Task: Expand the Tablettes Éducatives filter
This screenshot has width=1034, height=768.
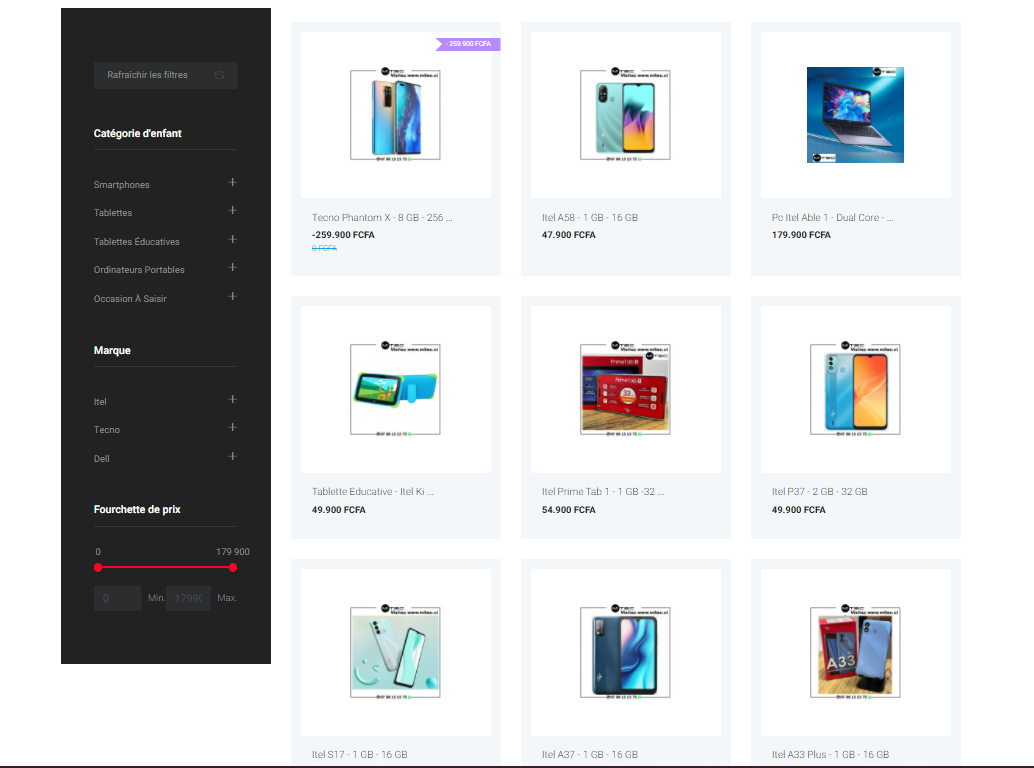Action: point(232,240)
